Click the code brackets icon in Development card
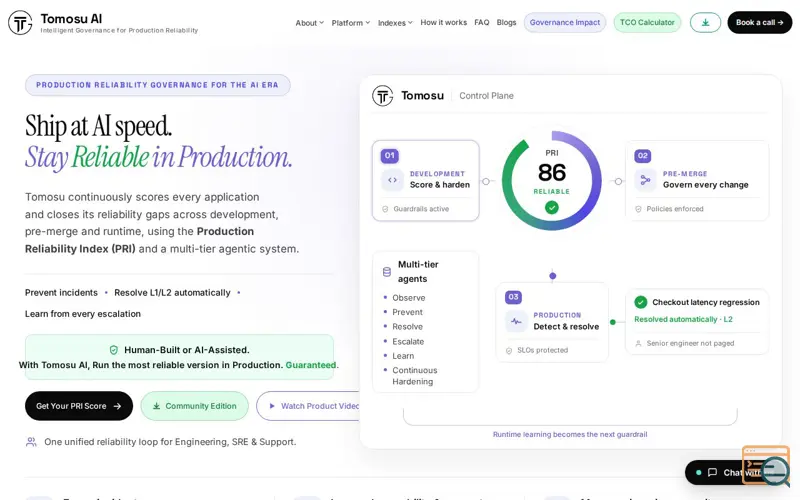This screenshot has width=800, height=500. point(392,180)
